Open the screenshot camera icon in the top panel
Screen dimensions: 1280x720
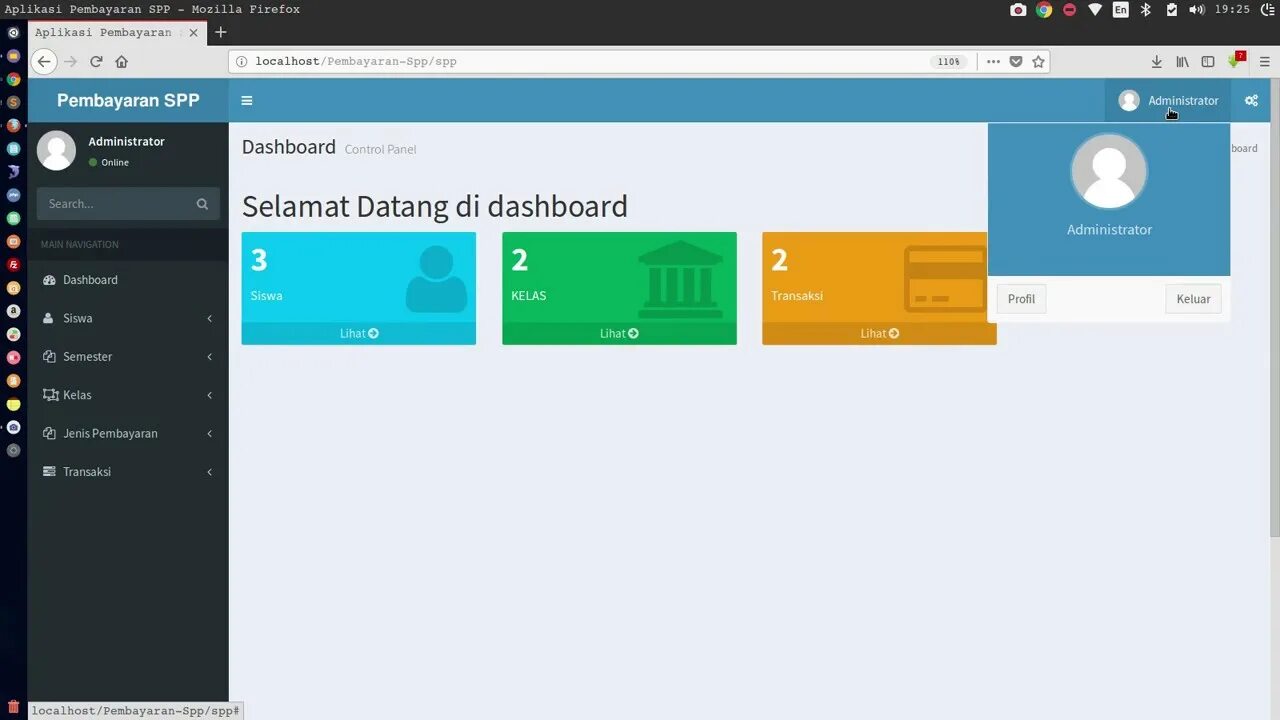click(1018, 9)
